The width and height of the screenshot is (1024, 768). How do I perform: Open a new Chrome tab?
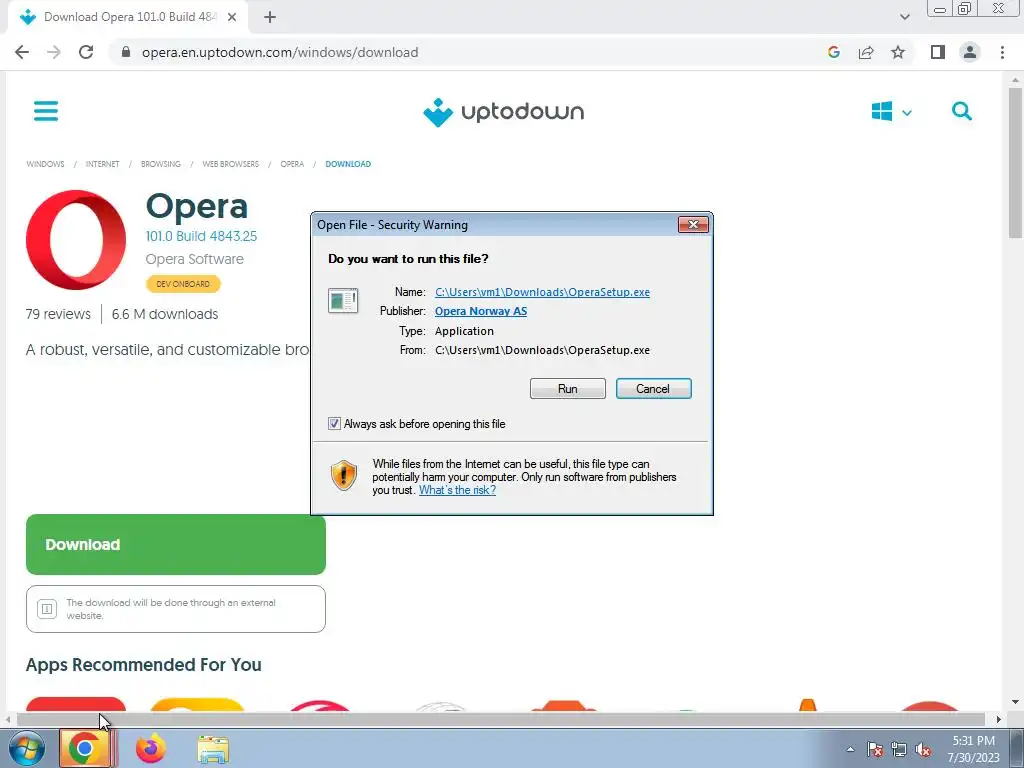pyautogui.click(x=270, y=18)
